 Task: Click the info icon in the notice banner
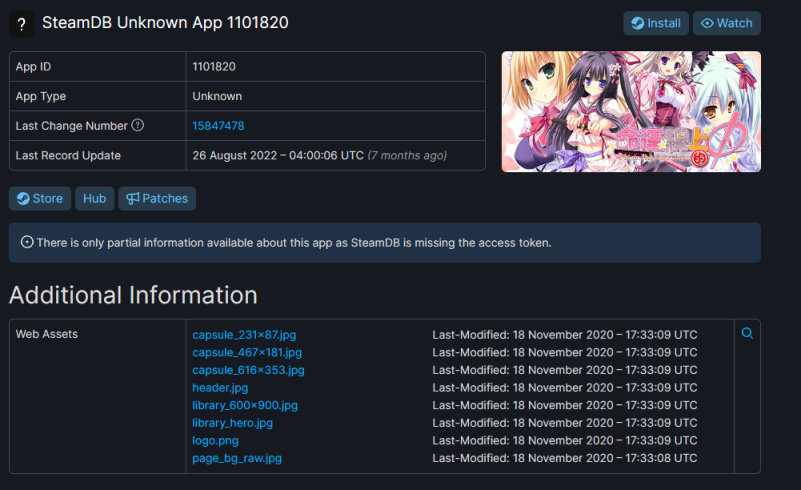[27, 242]
